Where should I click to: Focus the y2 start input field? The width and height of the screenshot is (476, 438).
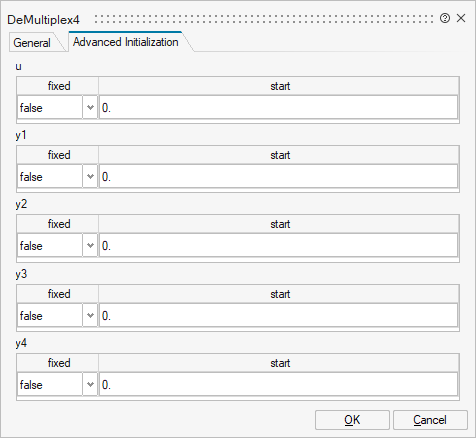coord(278,246)
